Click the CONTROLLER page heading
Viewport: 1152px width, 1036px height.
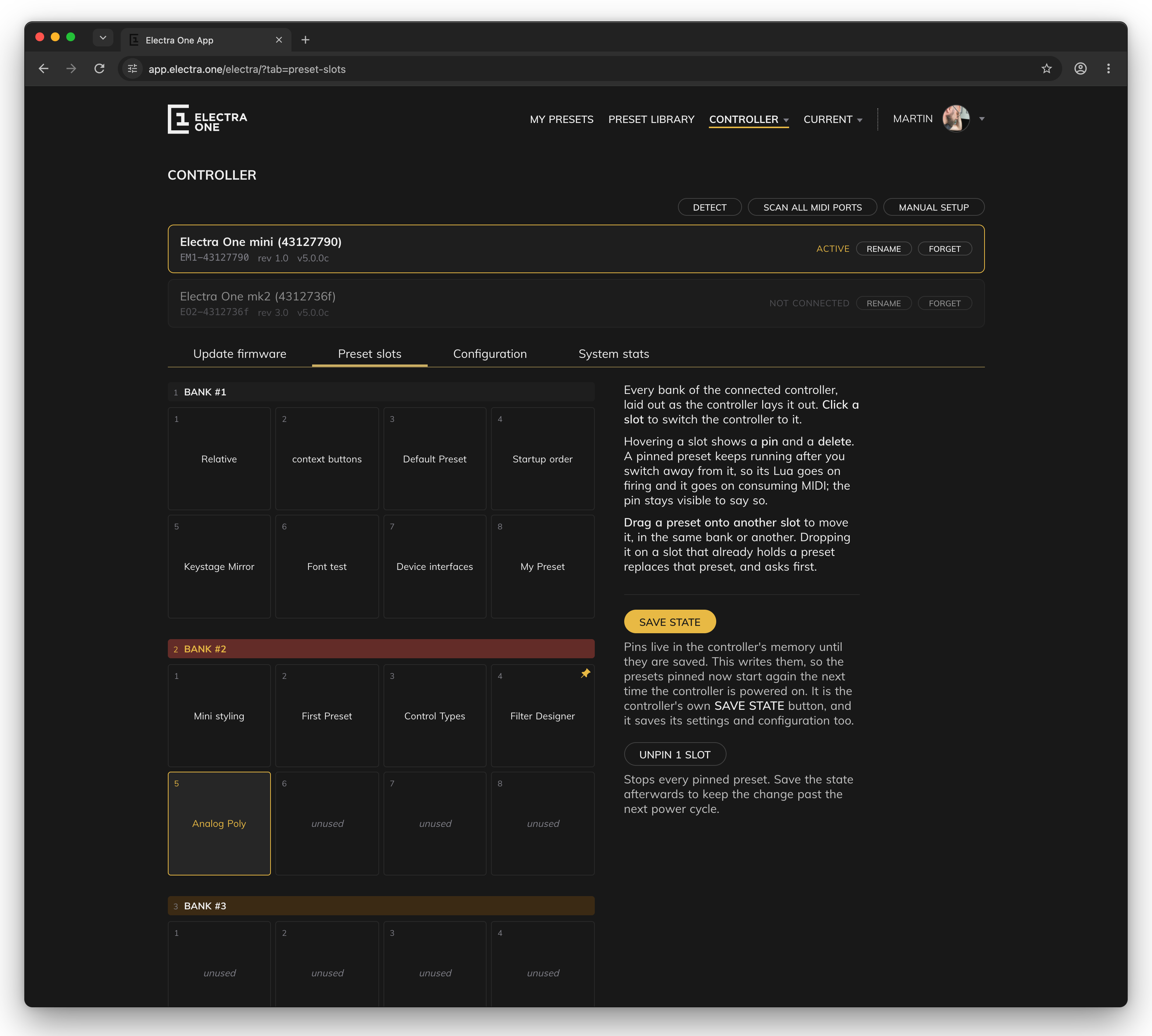click(212, 175)
